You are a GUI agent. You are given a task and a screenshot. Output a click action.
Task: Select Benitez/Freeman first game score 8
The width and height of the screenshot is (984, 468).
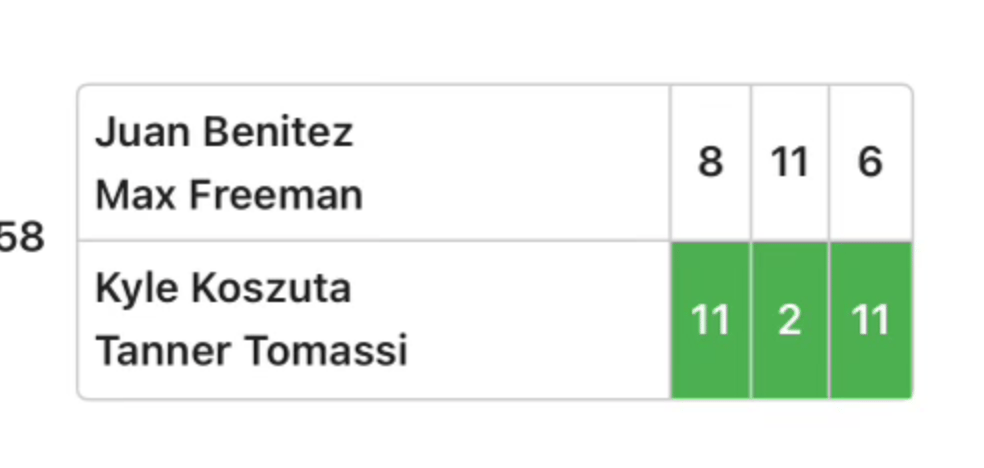coord(710,162)
